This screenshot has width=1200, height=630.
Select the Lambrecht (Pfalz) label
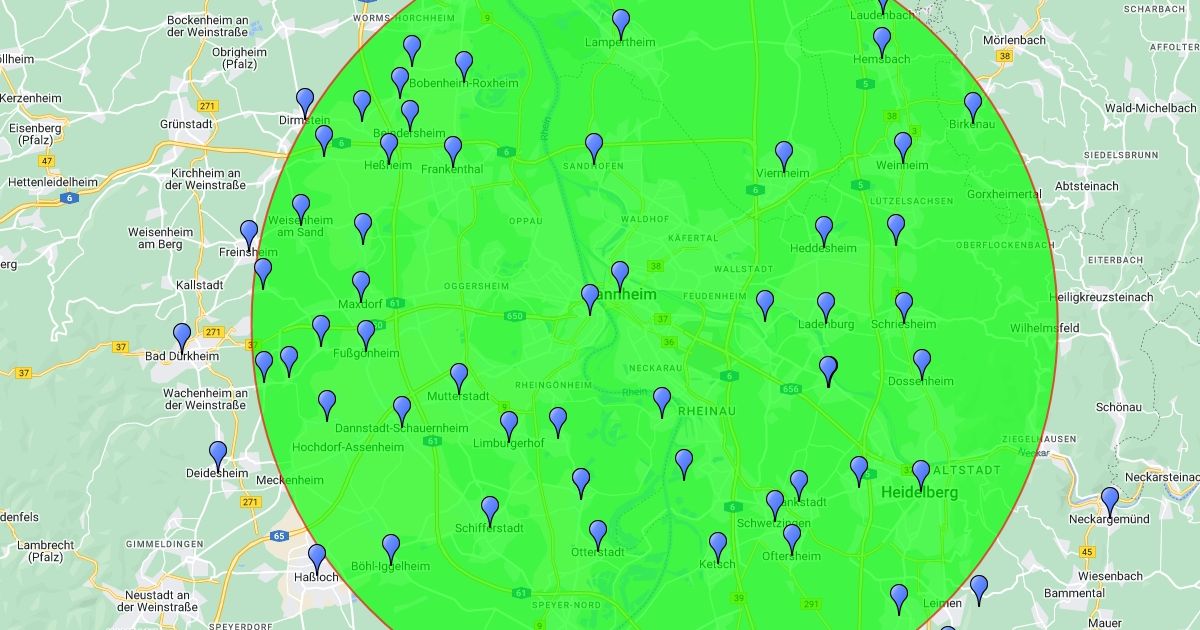pos(45,552)
